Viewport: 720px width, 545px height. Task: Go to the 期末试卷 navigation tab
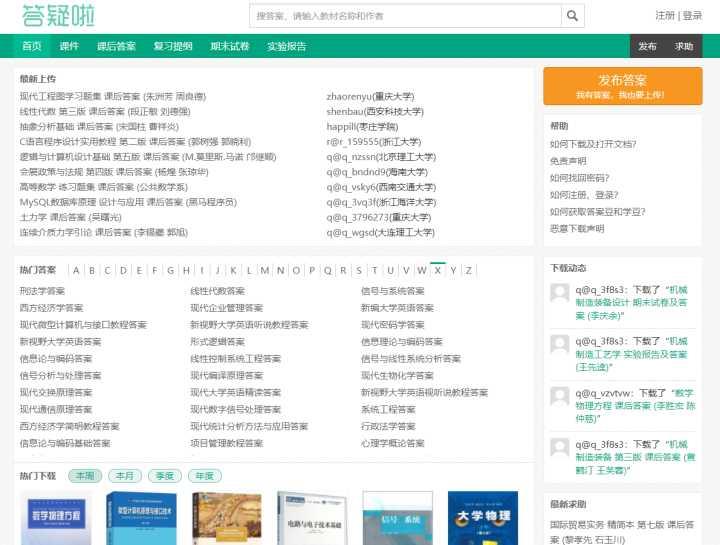click(x=230, y=46)
